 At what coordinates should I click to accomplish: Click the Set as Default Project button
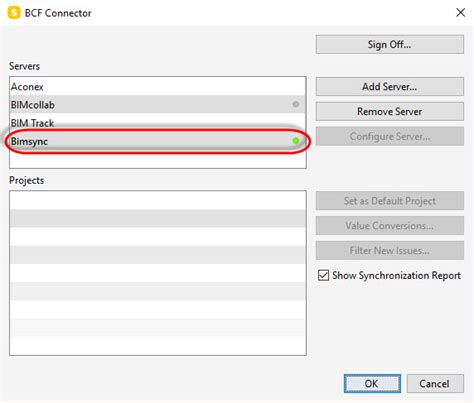tap(390, 201)
